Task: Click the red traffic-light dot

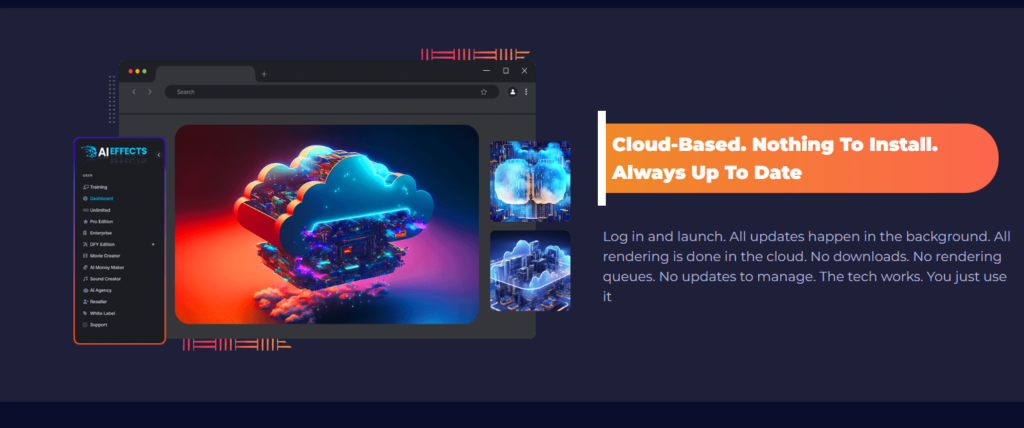Action: tap(131, 71)
